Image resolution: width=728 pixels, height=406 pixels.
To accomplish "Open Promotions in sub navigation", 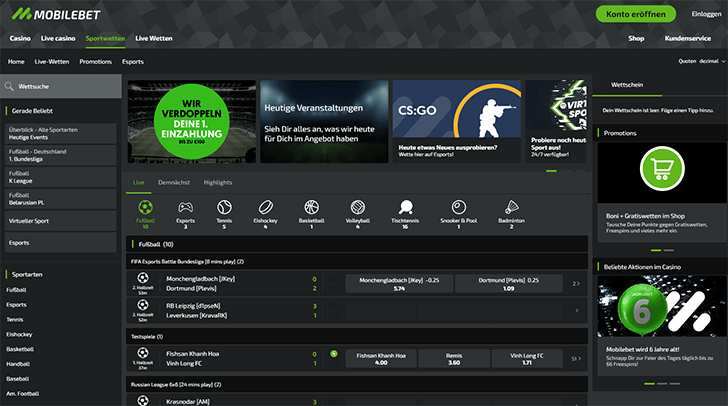I will (96, 62).
